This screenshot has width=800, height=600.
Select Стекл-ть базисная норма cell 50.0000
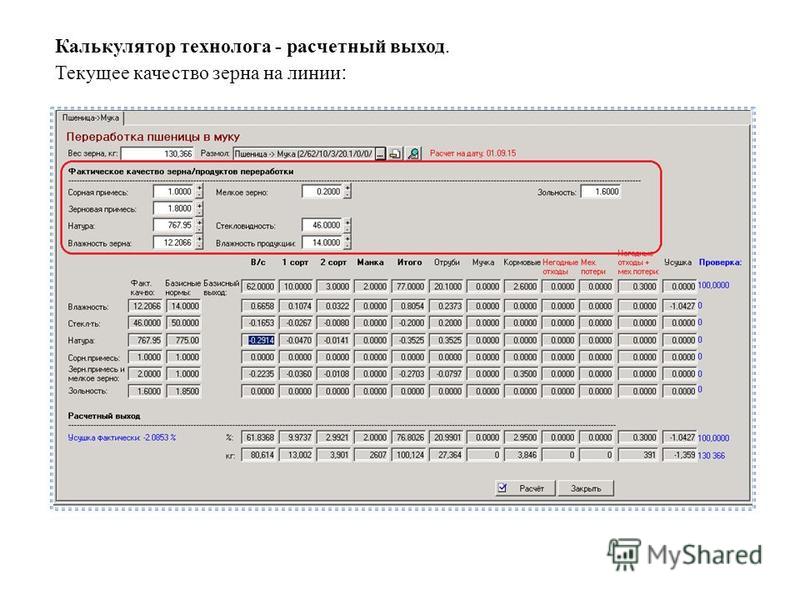(x=184, y=323)
